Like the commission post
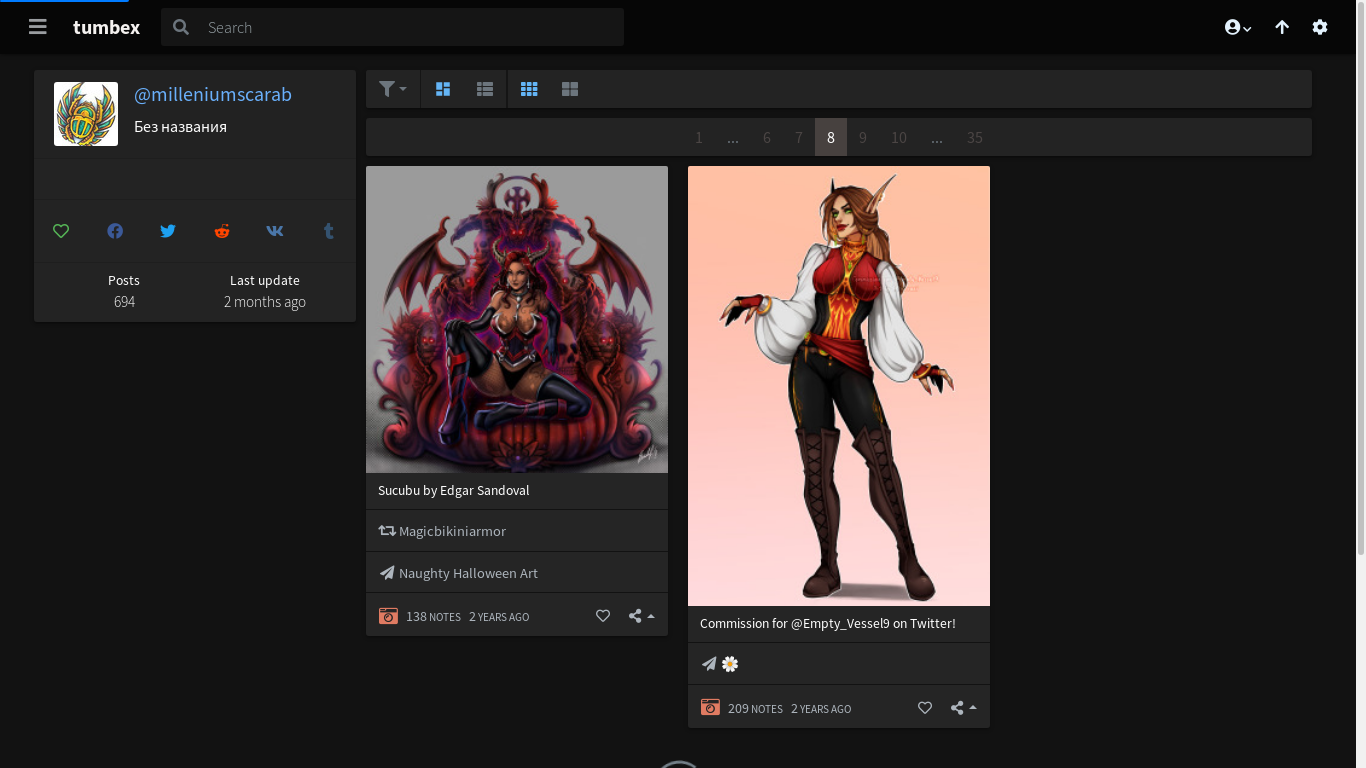Image resolution: width=1366 pixels, height=768 pixels. pos(925,708)
